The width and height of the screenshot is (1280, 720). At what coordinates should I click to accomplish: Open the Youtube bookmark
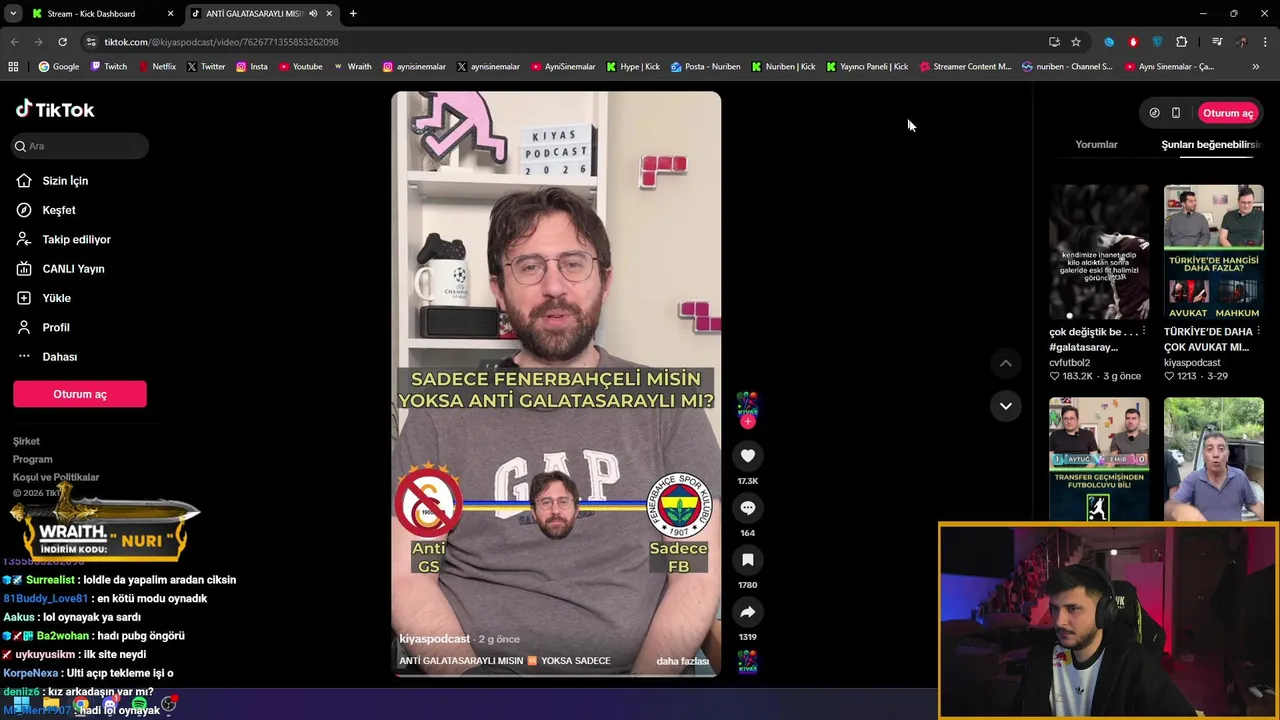pos(301,67)
